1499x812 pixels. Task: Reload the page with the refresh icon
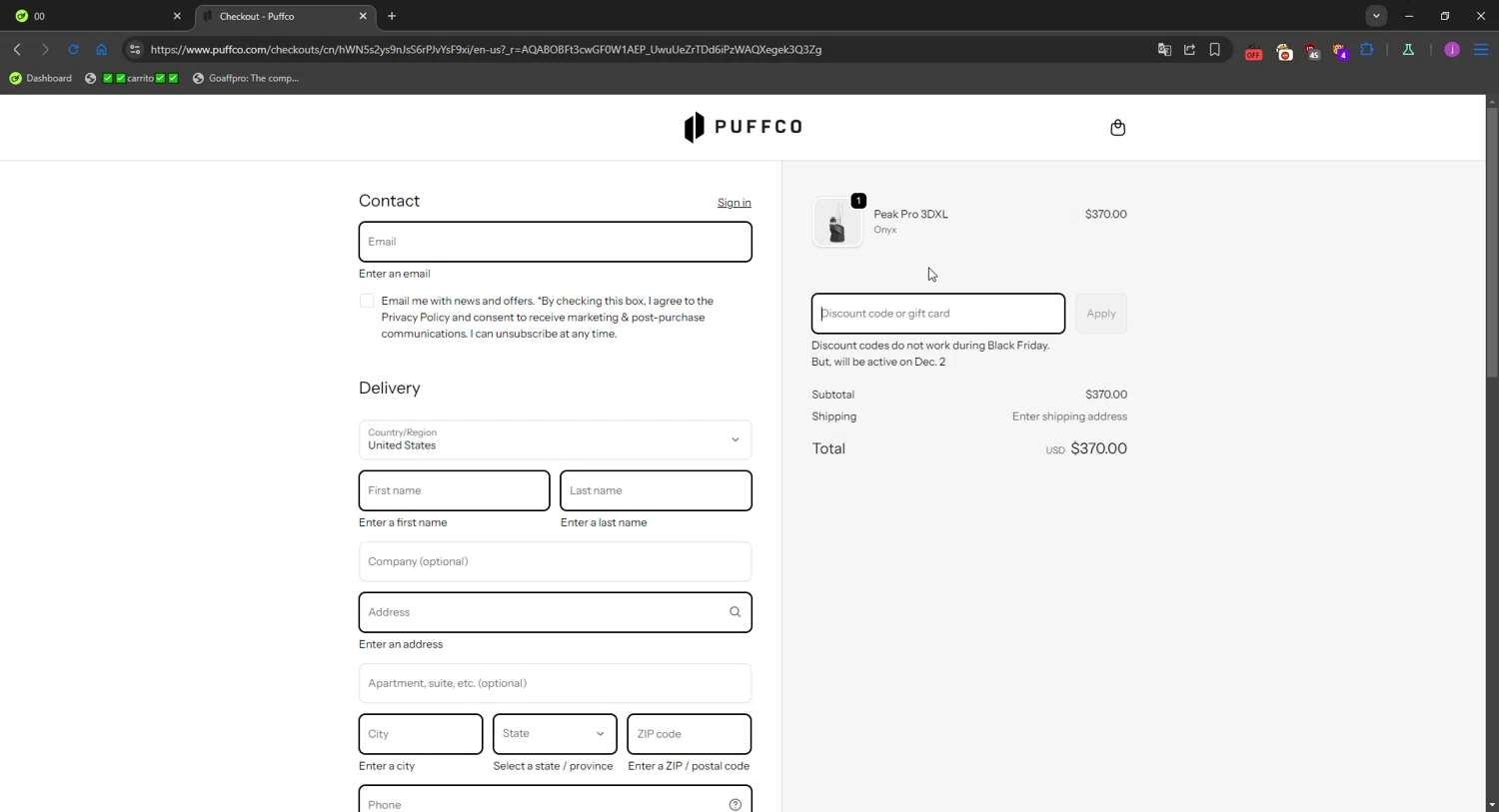click(x=73, y=49)
